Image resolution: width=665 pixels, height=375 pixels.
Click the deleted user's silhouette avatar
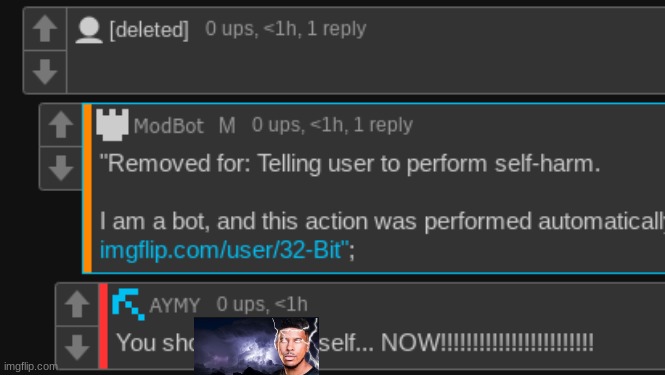(x=89, y=30)
